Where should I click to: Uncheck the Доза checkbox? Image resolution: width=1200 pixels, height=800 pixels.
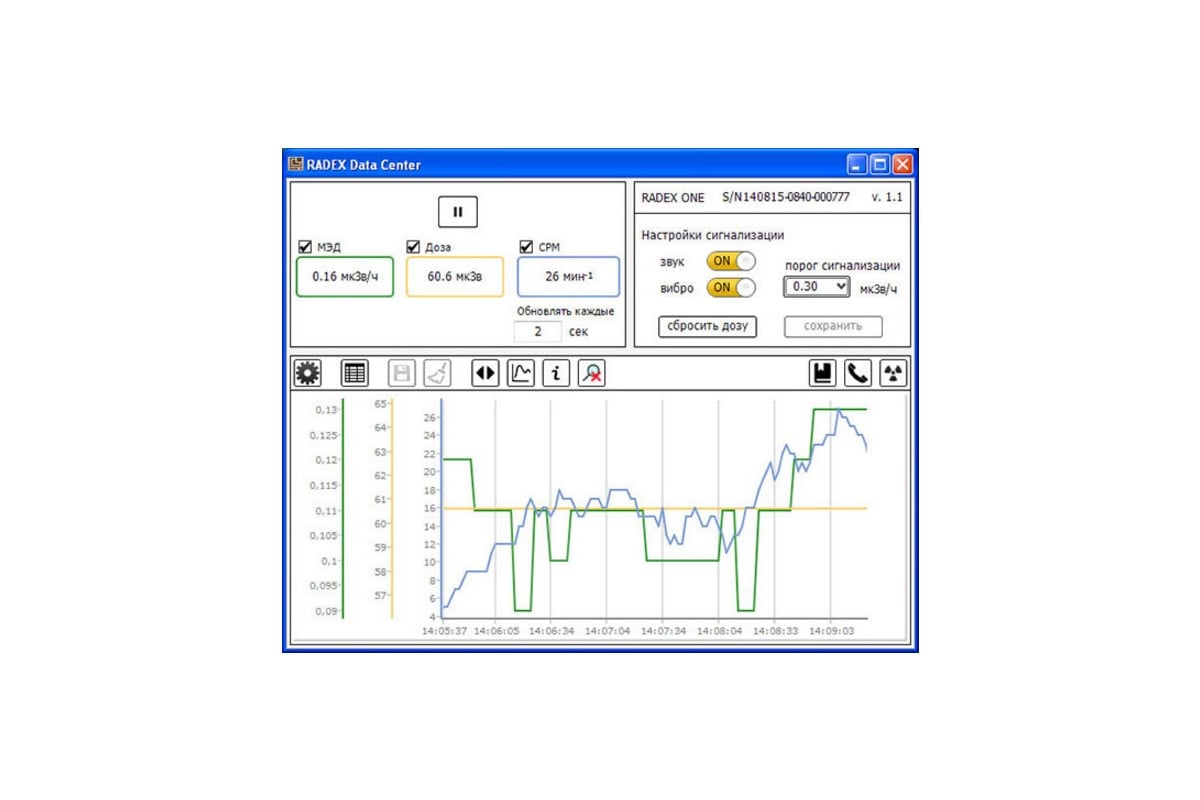(413, 247)
